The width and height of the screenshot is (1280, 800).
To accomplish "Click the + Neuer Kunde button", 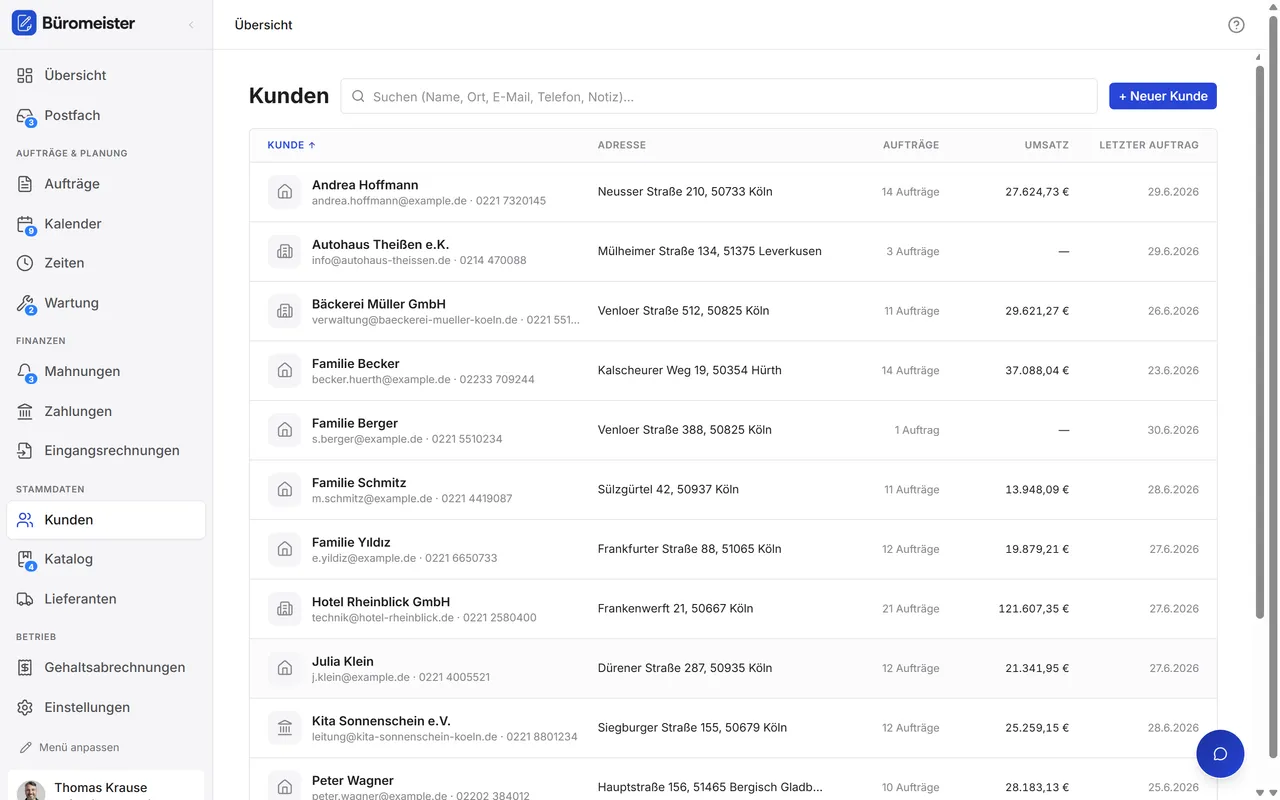I will pos(1163,96).
